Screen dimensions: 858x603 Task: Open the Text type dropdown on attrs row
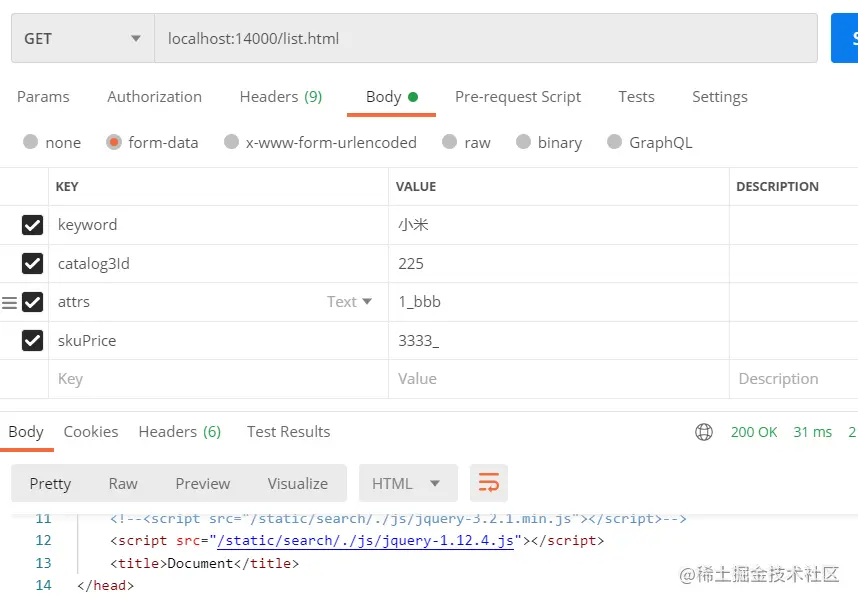pyautogui.click(x=350, y=302)
